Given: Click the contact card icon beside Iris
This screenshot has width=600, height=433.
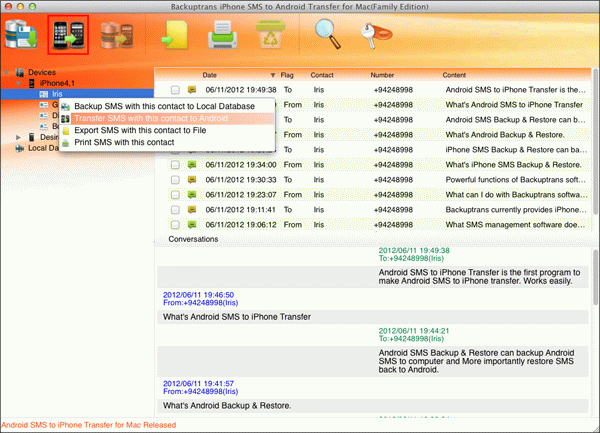Looking at the screenshot, I should pyautogui.click(x=44, y=94).
